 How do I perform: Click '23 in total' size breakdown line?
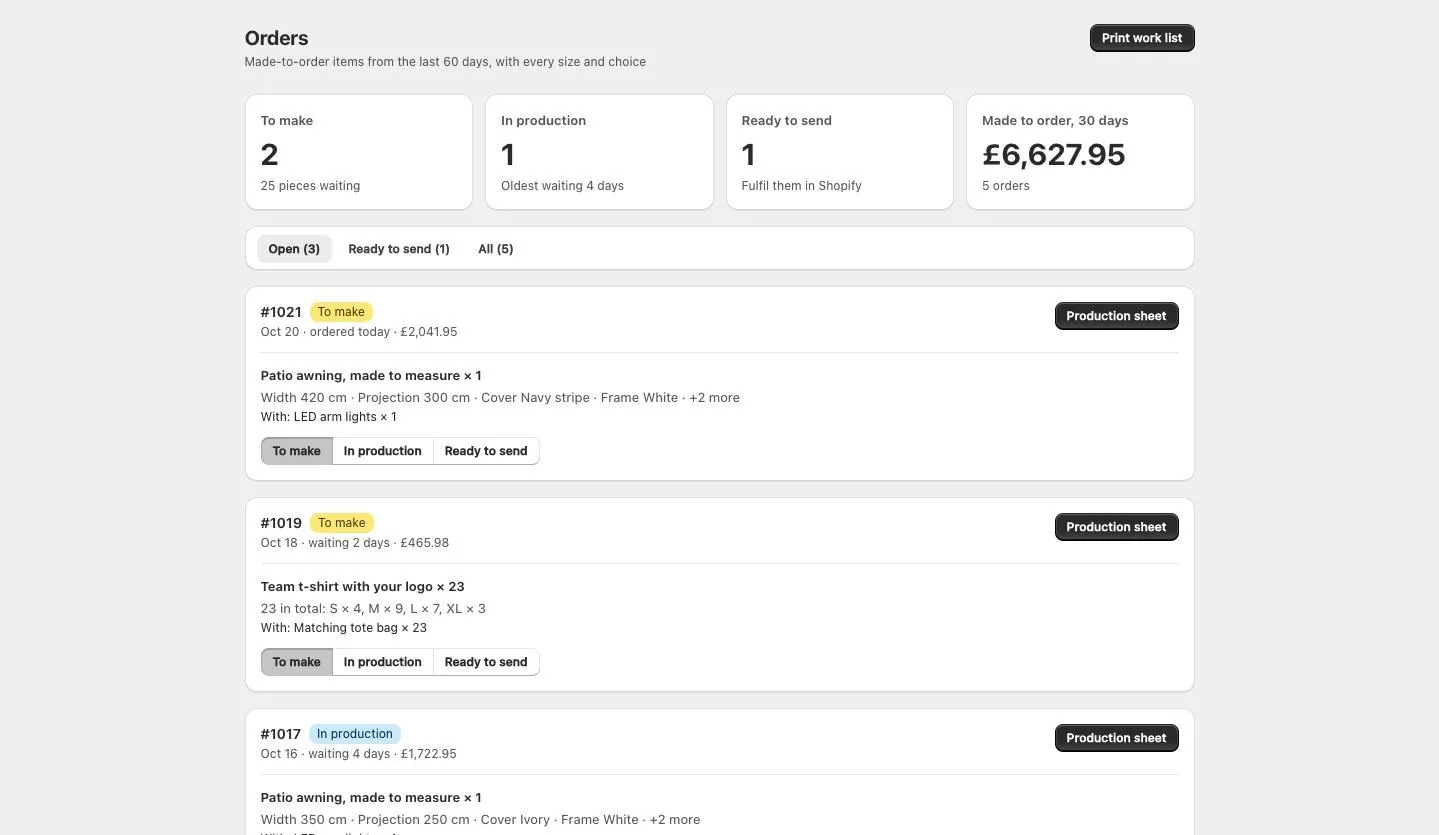pyautogui.click(x=373, y=609)
